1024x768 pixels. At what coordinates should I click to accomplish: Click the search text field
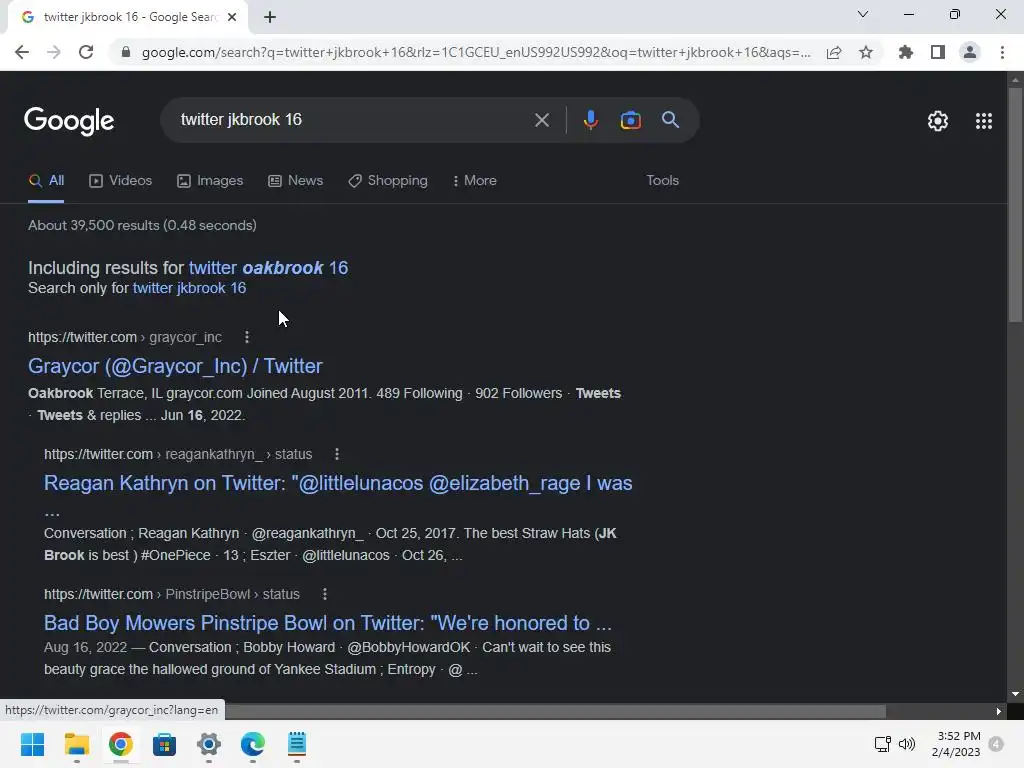pyautogui.click(x=353, y=120)
